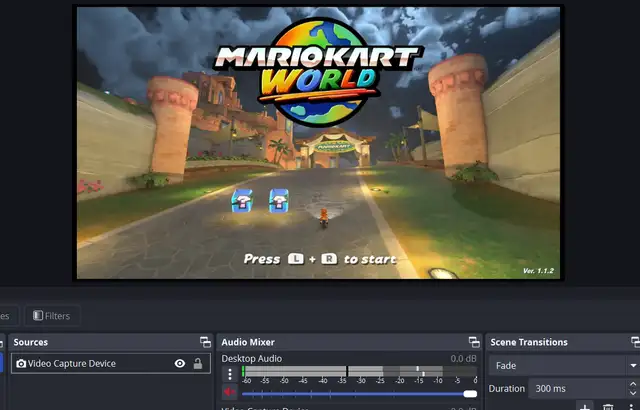Click the Scene Transitions panel title
This screenshot has height=410, width=640.
(x=529, y=342)
